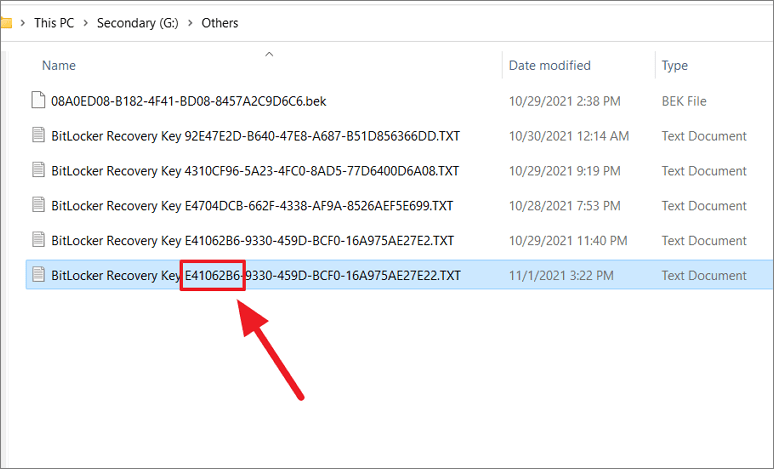
Task: Click the document icon of file dated 10/29/2021 11:40 PM
Action: pyautogui.click(x=38, y=239)
